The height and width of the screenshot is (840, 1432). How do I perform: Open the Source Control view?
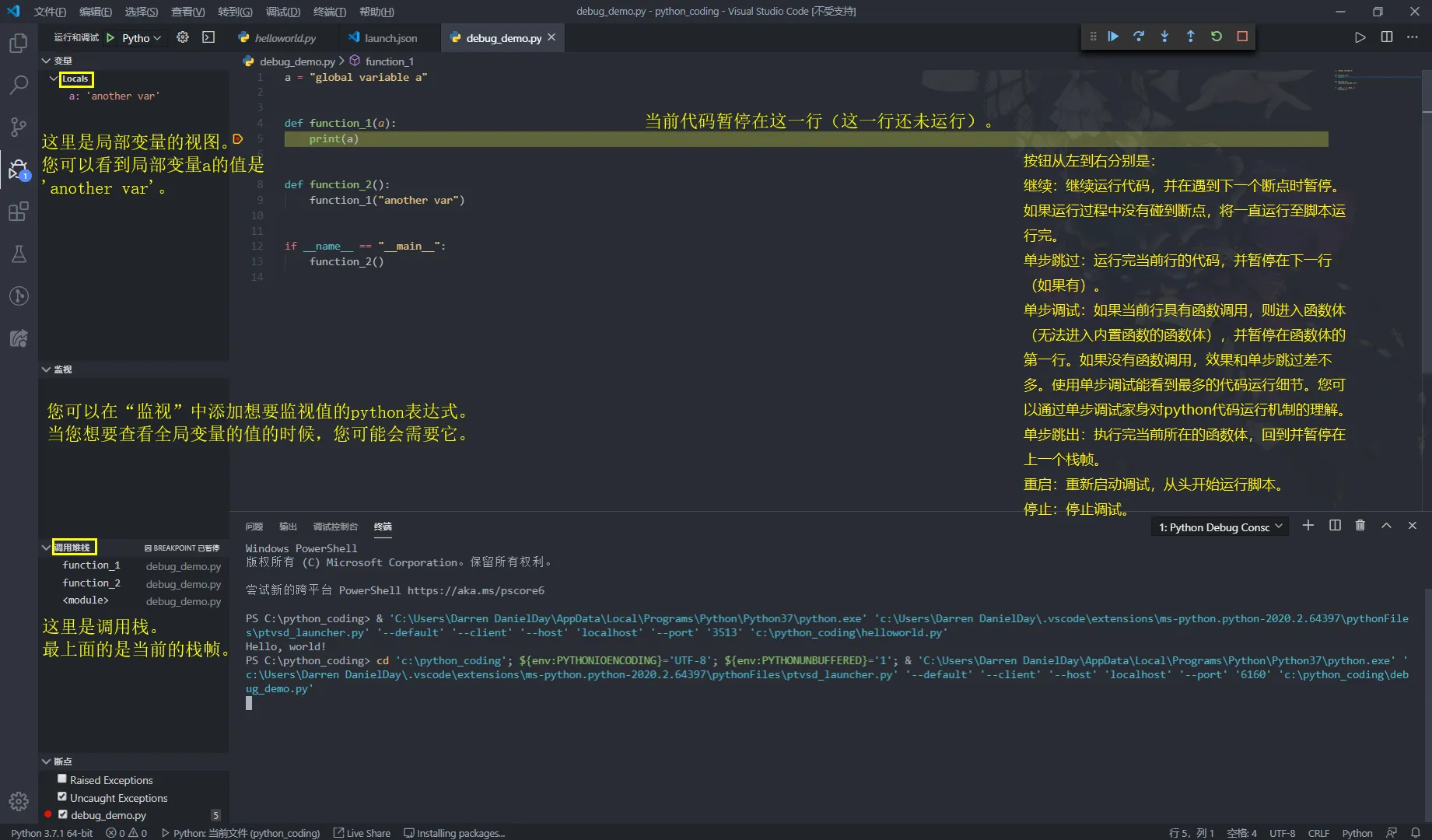pyautogui.click(x=19, y=127)
